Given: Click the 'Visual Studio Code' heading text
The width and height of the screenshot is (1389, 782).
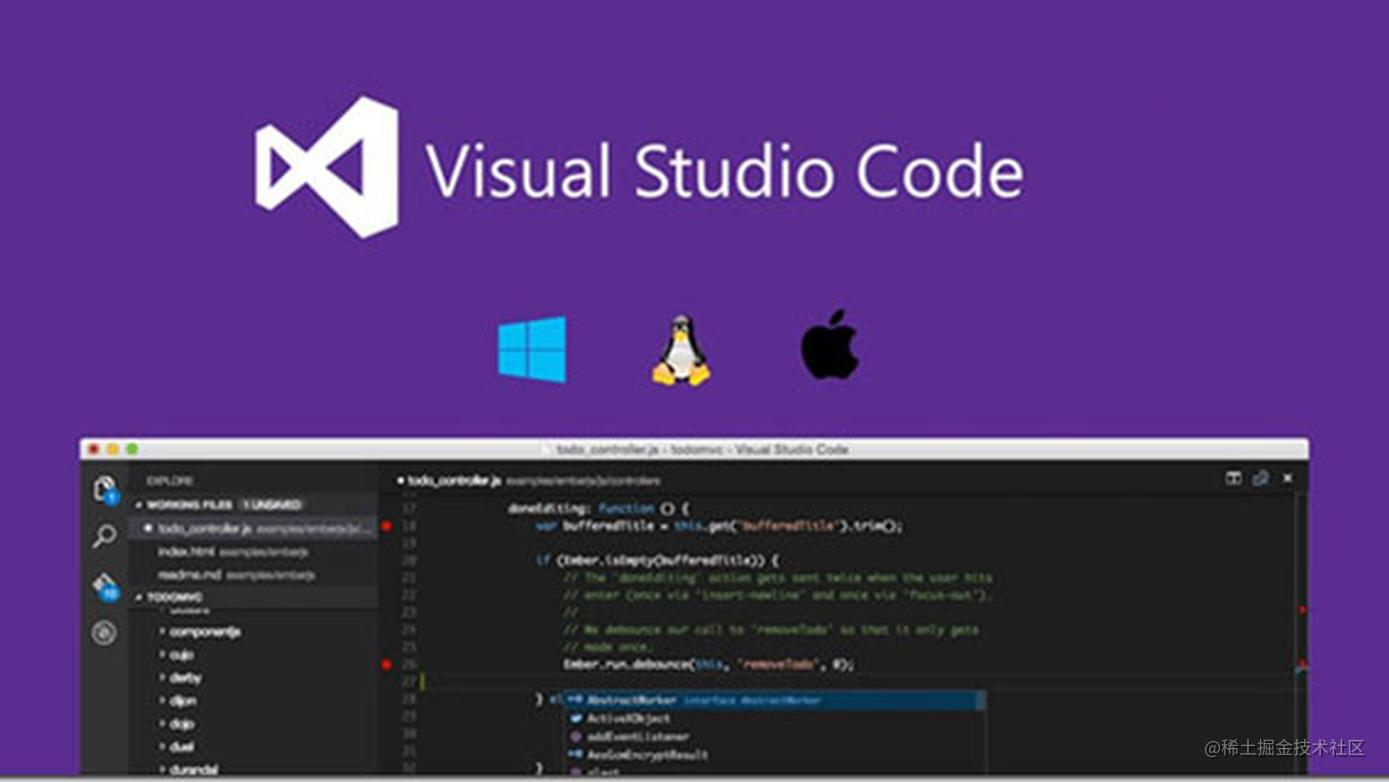Looking at the screenshot, I should pos(725,171).
